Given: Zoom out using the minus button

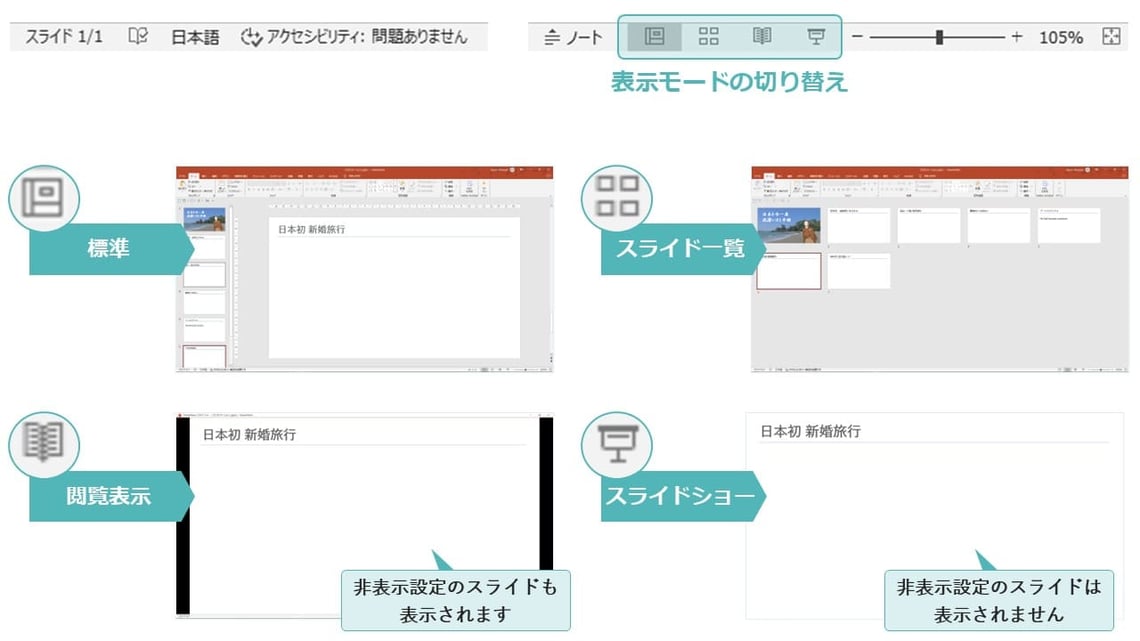Looking at the screenshot, I should tap(857, 36).
